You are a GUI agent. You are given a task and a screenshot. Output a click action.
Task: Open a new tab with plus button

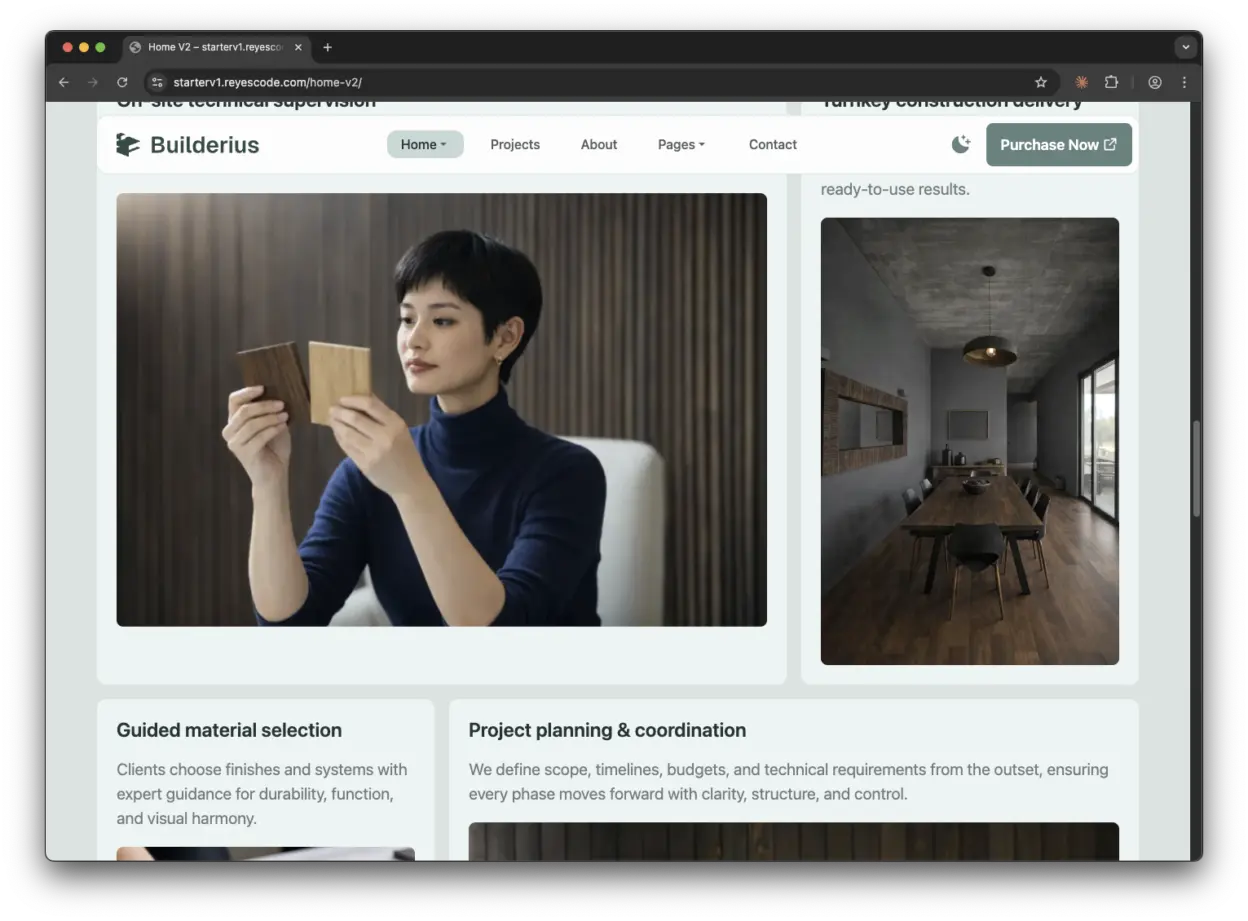[327, 47]
